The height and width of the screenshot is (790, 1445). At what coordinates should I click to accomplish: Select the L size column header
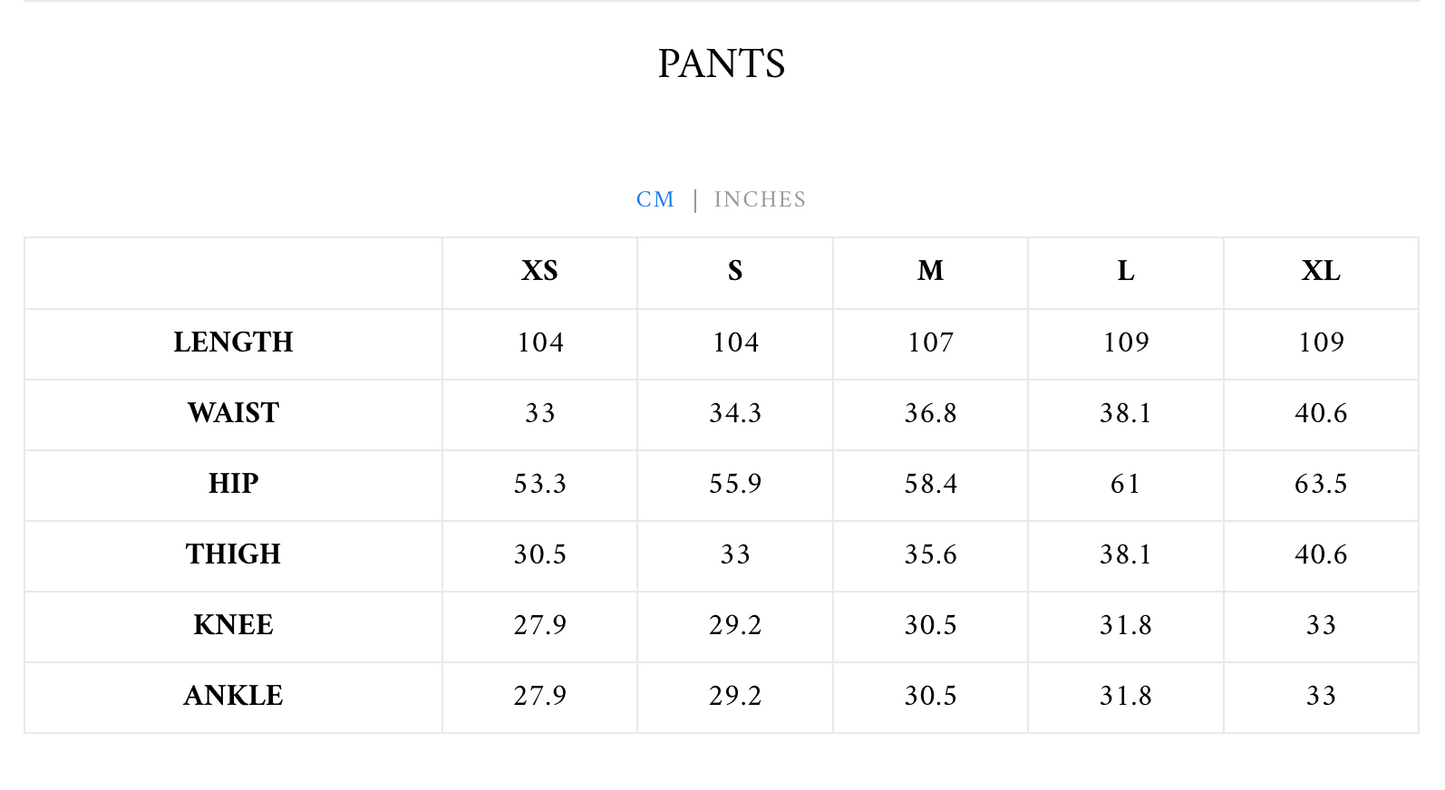tap(1126, 272)
